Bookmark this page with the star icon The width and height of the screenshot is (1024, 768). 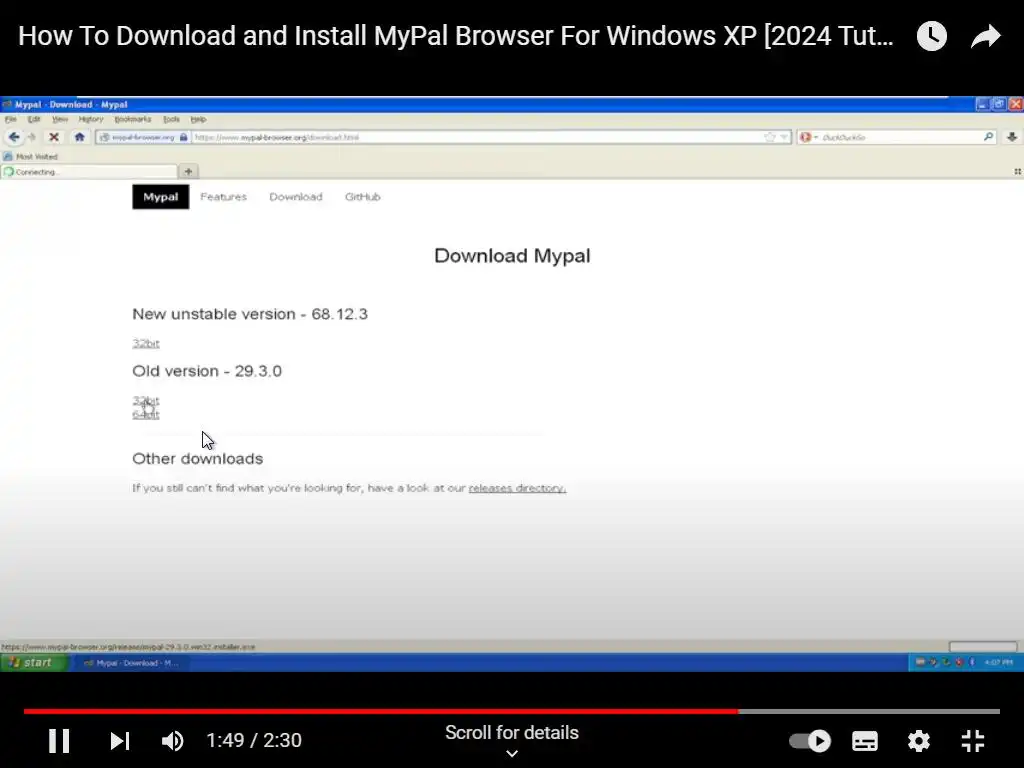click(x=770, y=137)
